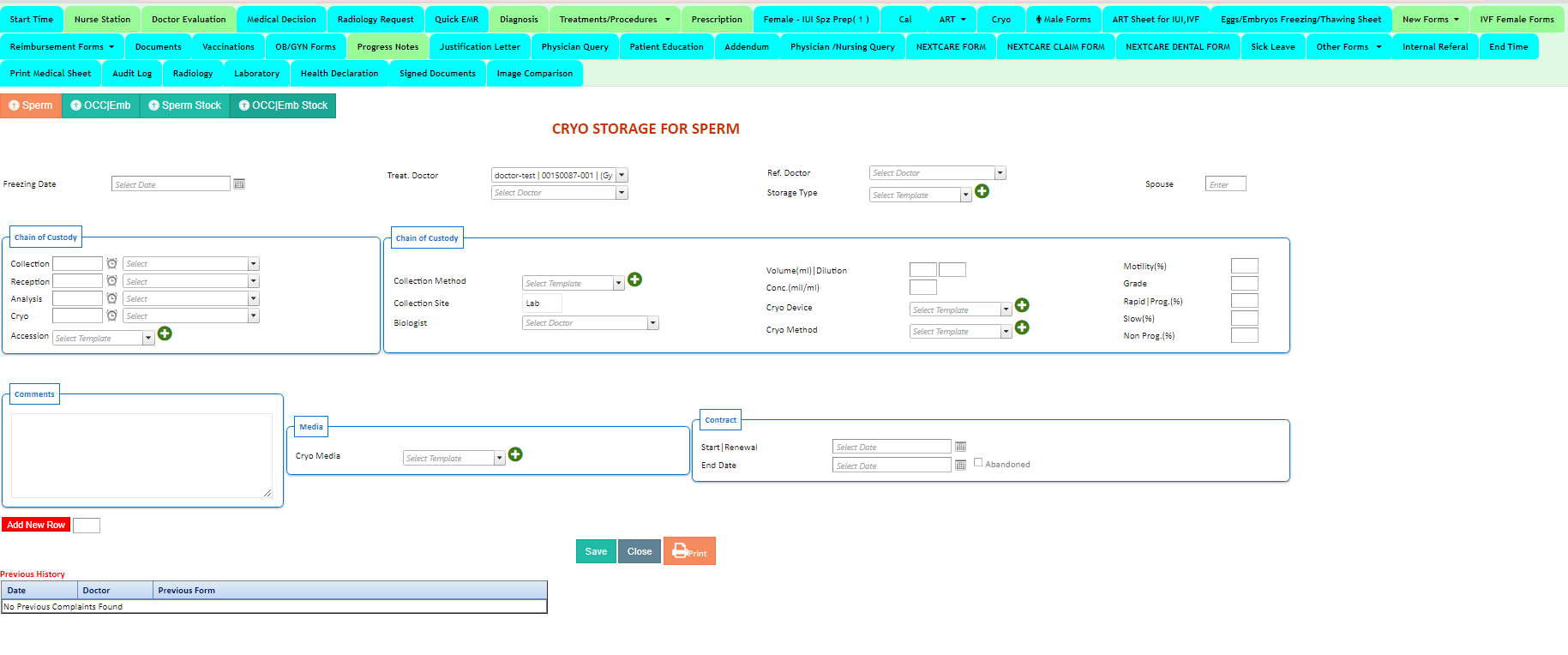The width and height of the screenshot is (1568, 655).
Task: Click the Save button
Action: (x=596, y=551)
